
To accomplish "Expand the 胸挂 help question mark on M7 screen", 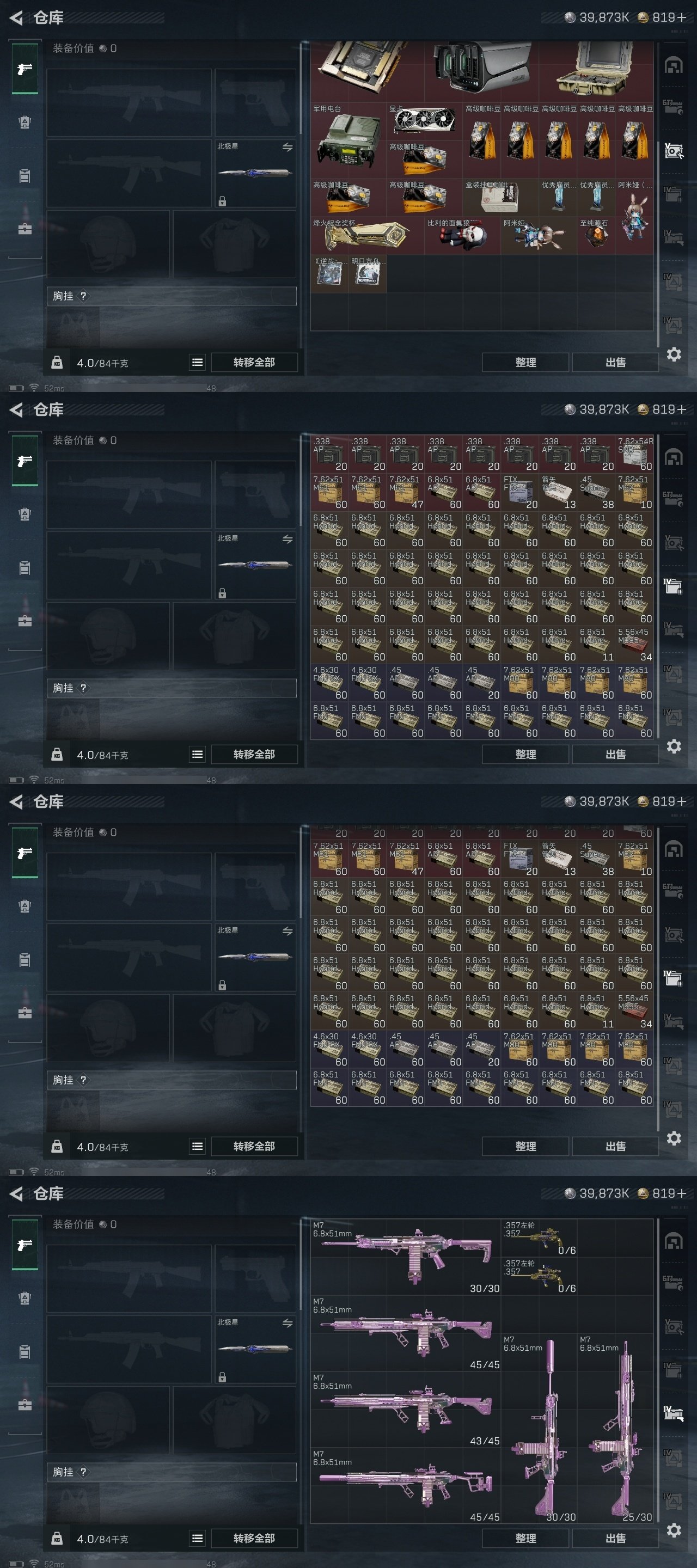I will (83, 1472).
